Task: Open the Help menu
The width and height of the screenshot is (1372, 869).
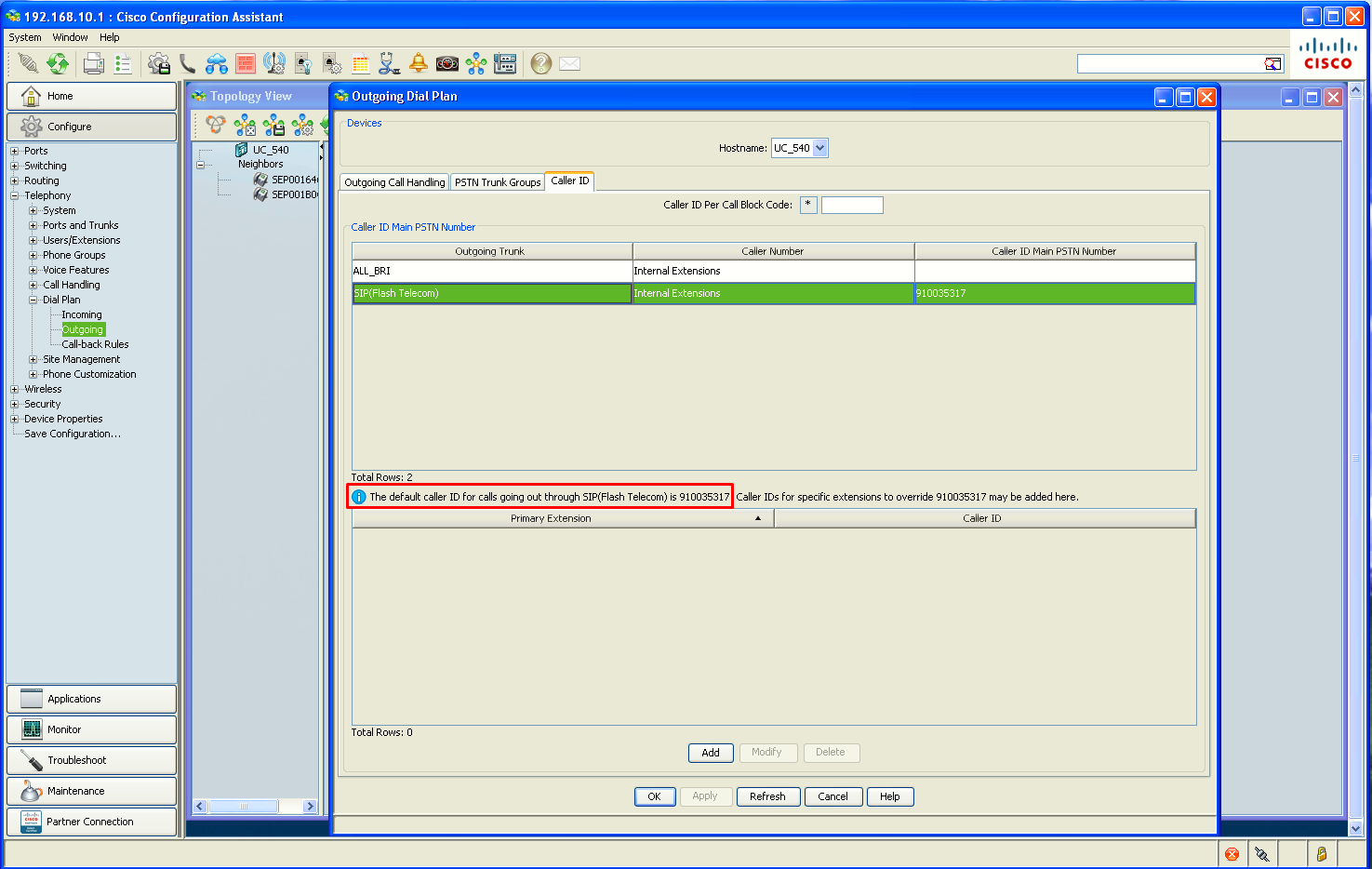Action: (x=110, y=37)
